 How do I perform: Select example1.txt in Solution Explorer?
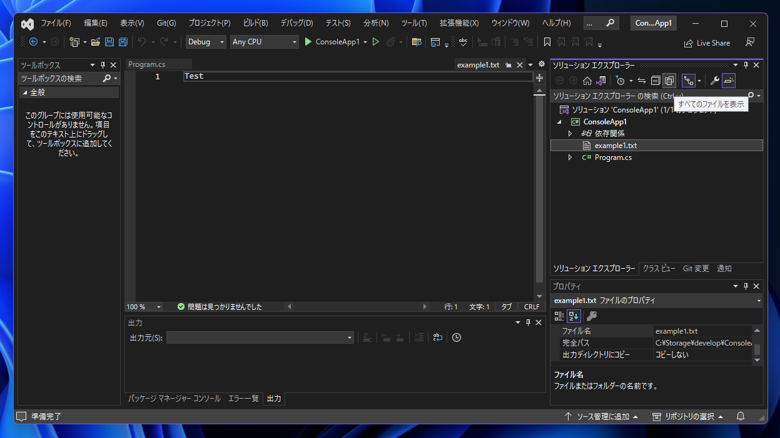click(657, 145)
